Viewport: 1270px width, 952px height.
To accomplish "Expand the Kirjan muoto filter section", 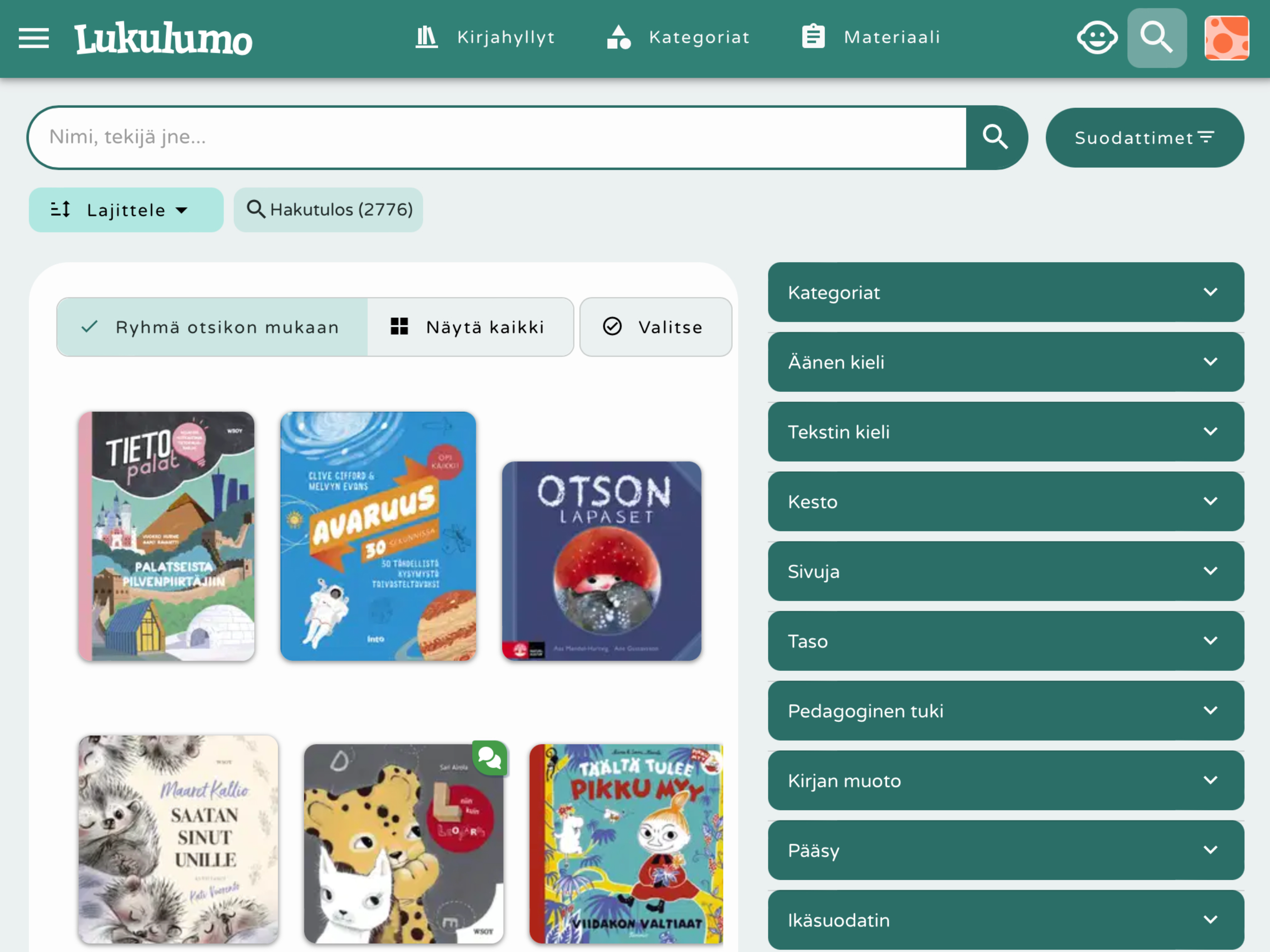I will 1005,781.
